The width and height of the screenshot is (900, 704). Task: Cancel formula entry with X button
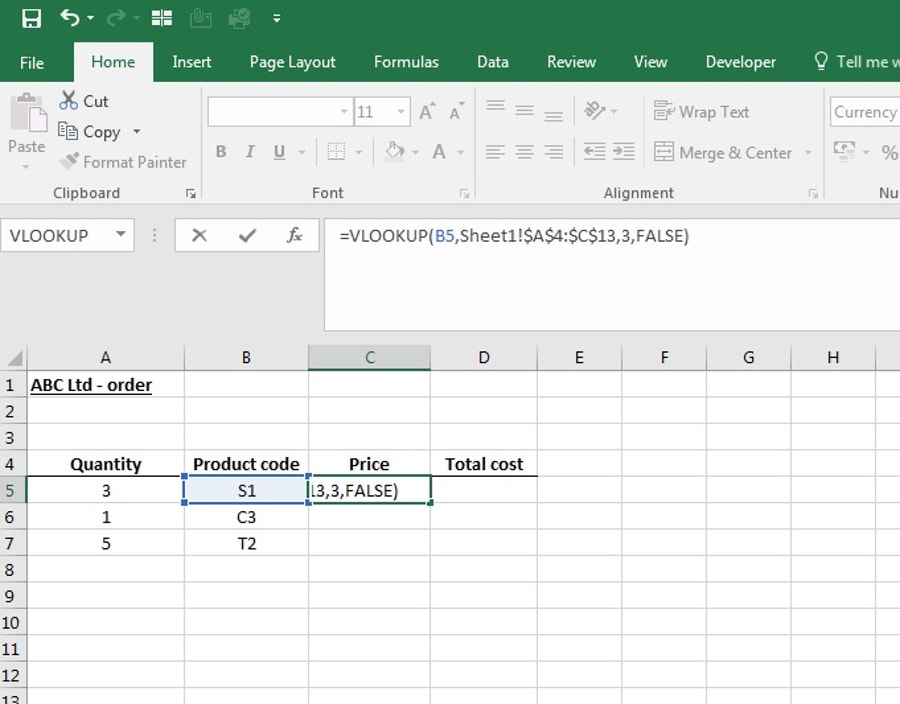(x=199, y=235)
